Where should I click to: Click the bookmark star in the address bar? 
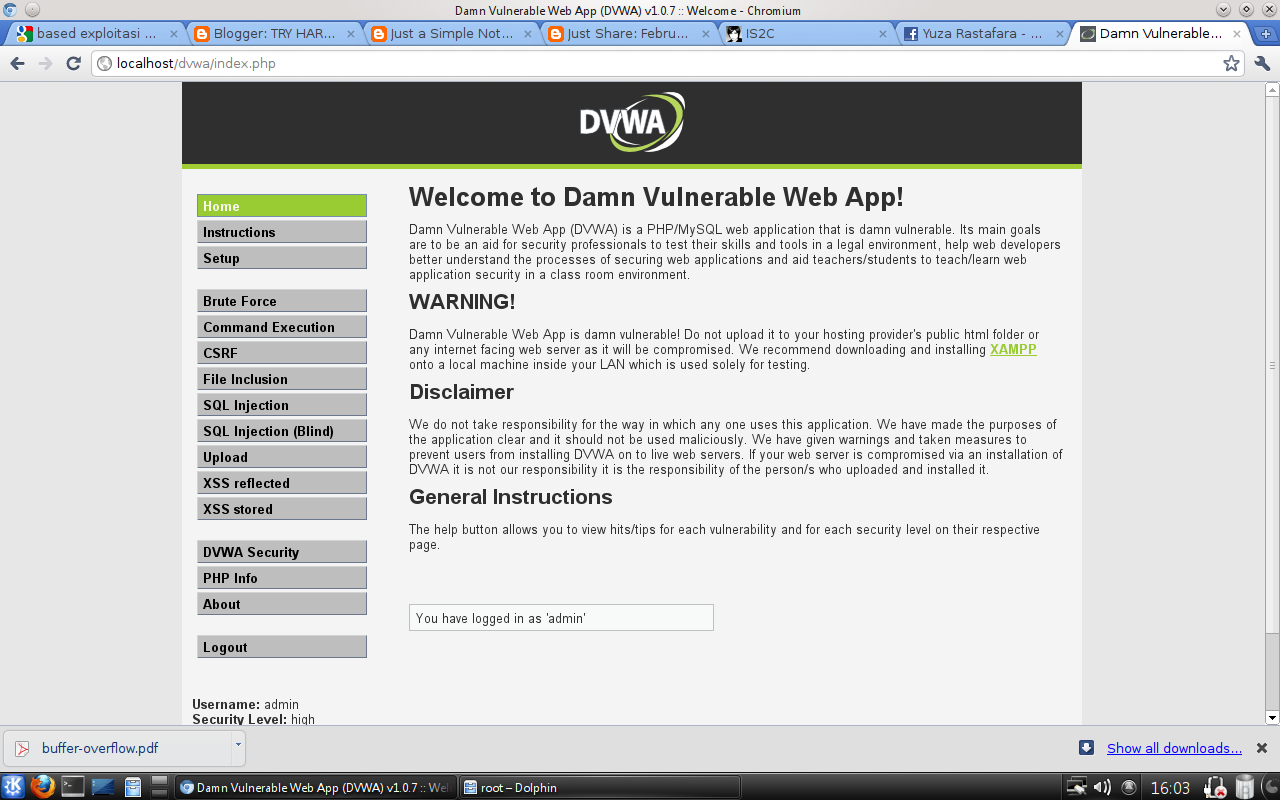(x=1232, y=63)
